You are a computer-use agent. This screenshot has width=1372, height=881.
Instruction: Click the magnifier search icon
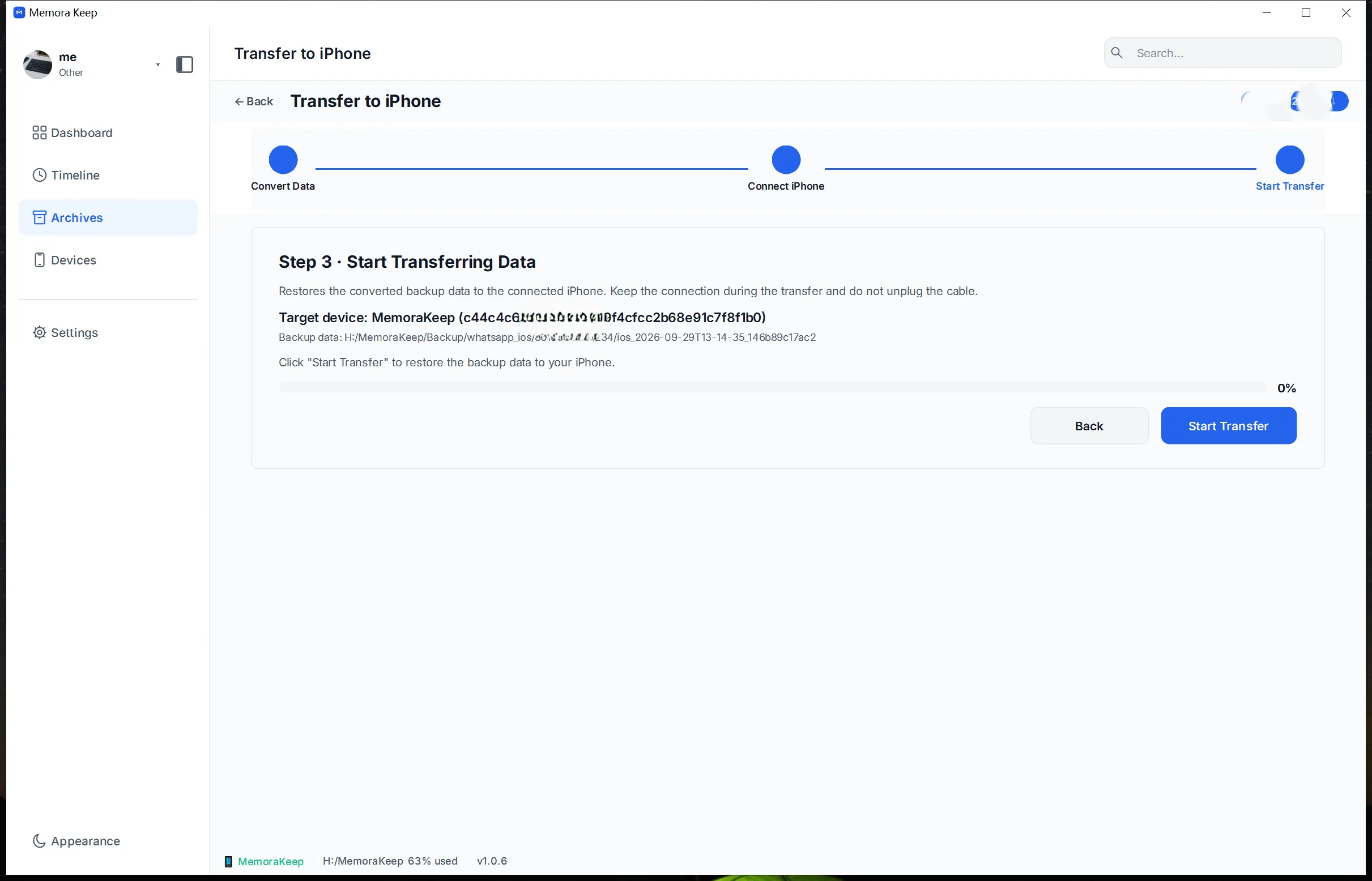1117,53
